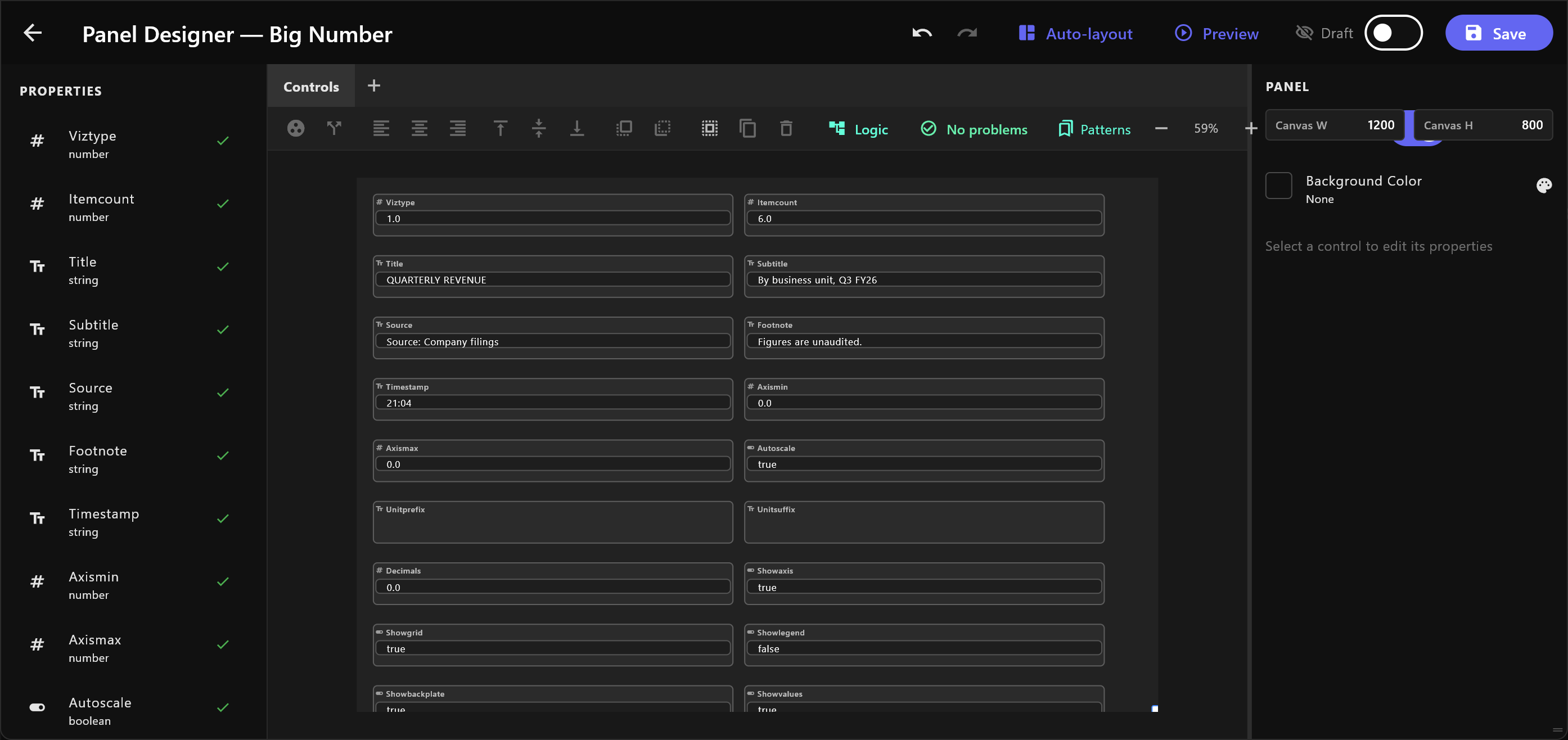
Task: Click the Showaxis true field
Action: coord(924,587)
